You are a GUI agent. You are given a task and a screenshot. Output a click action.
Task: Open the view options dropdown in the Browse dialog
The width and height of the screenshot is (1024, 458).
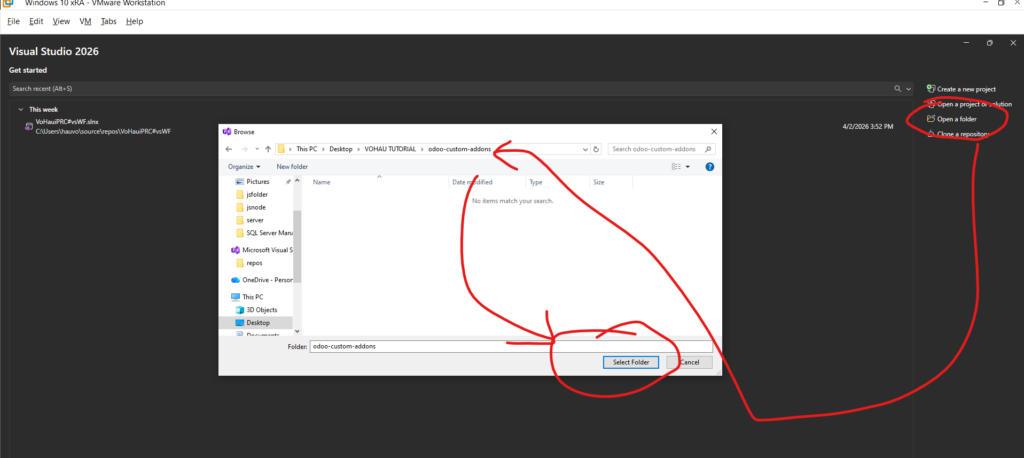690,166
